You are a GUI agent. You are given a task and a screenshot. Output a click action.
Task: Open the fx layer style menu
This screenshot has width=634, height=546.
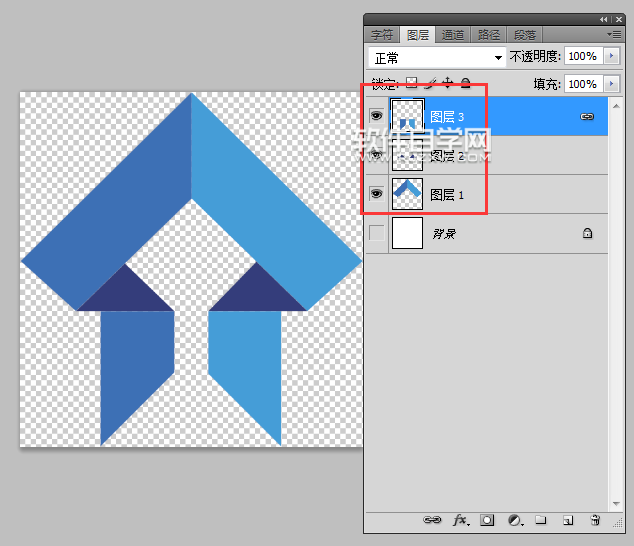(x=460, y=520)
